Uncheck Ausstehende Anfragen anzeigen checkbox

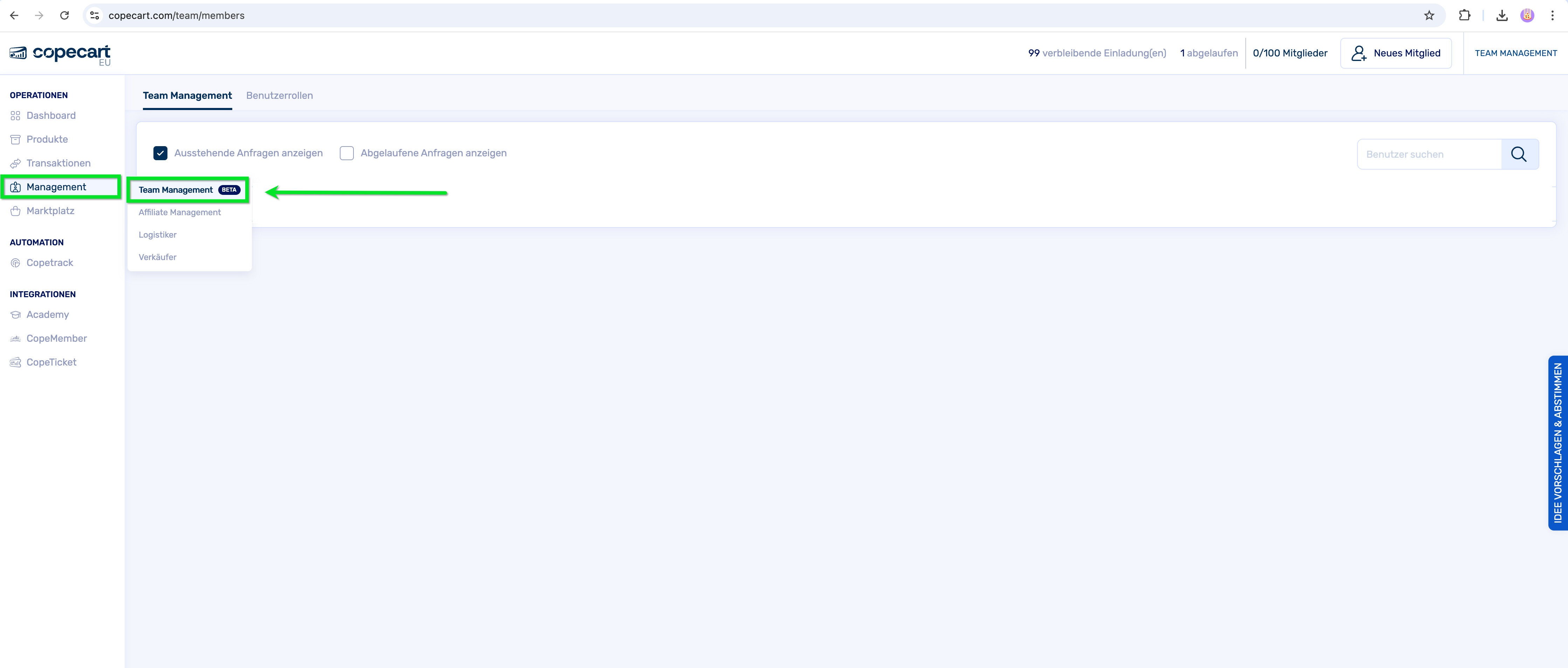160,153
